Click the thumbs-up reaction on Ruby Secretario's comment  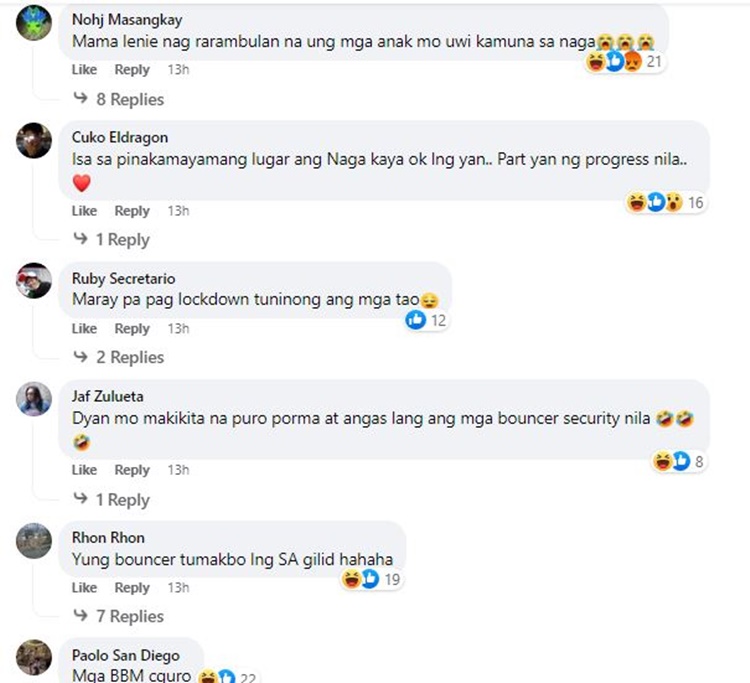(x=416, y=320)
